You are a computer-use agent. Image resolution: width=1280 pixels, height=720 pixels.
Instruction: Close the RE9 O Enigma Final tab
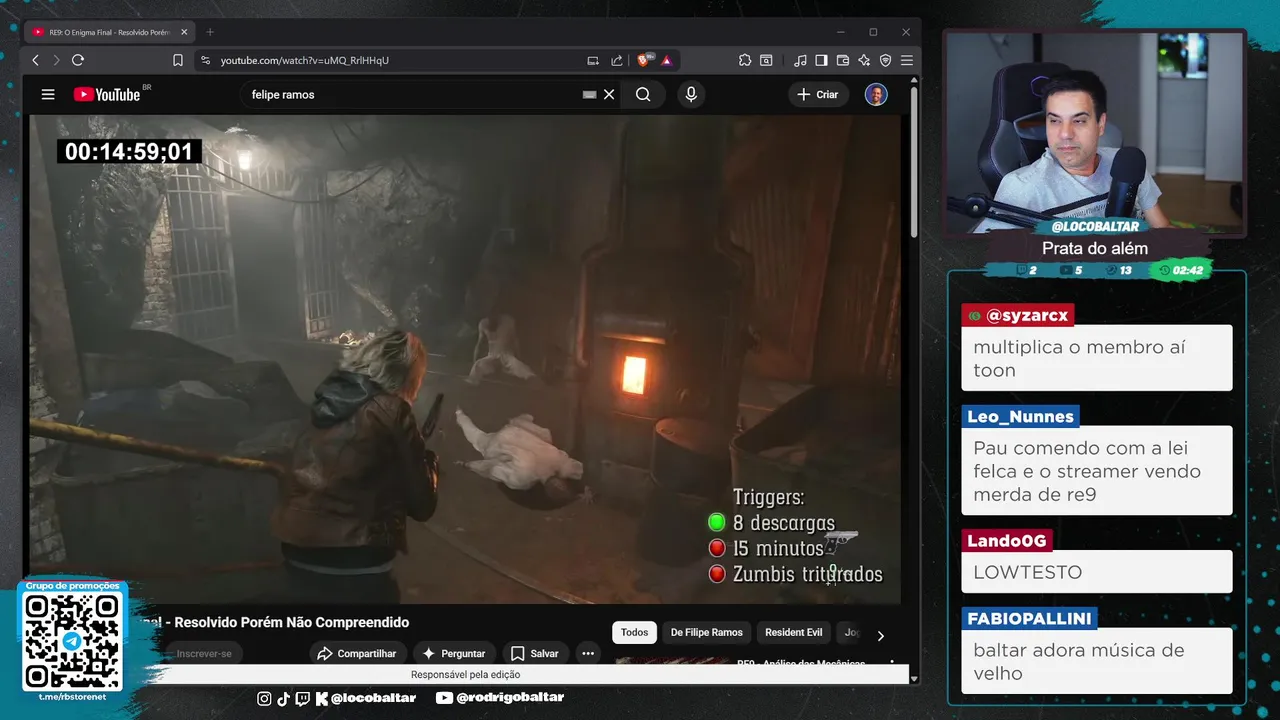(x=184, y=32)
